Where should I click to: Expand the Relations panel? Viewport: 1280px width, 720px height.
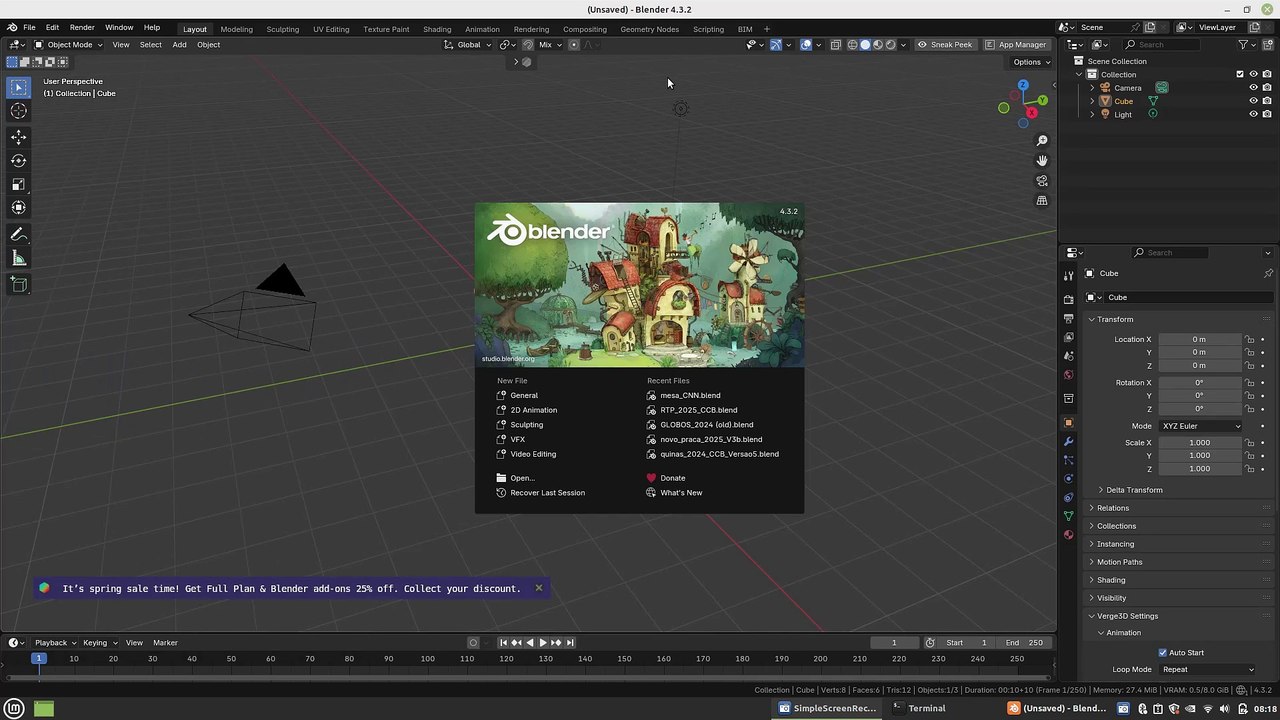coord(1112,508)
